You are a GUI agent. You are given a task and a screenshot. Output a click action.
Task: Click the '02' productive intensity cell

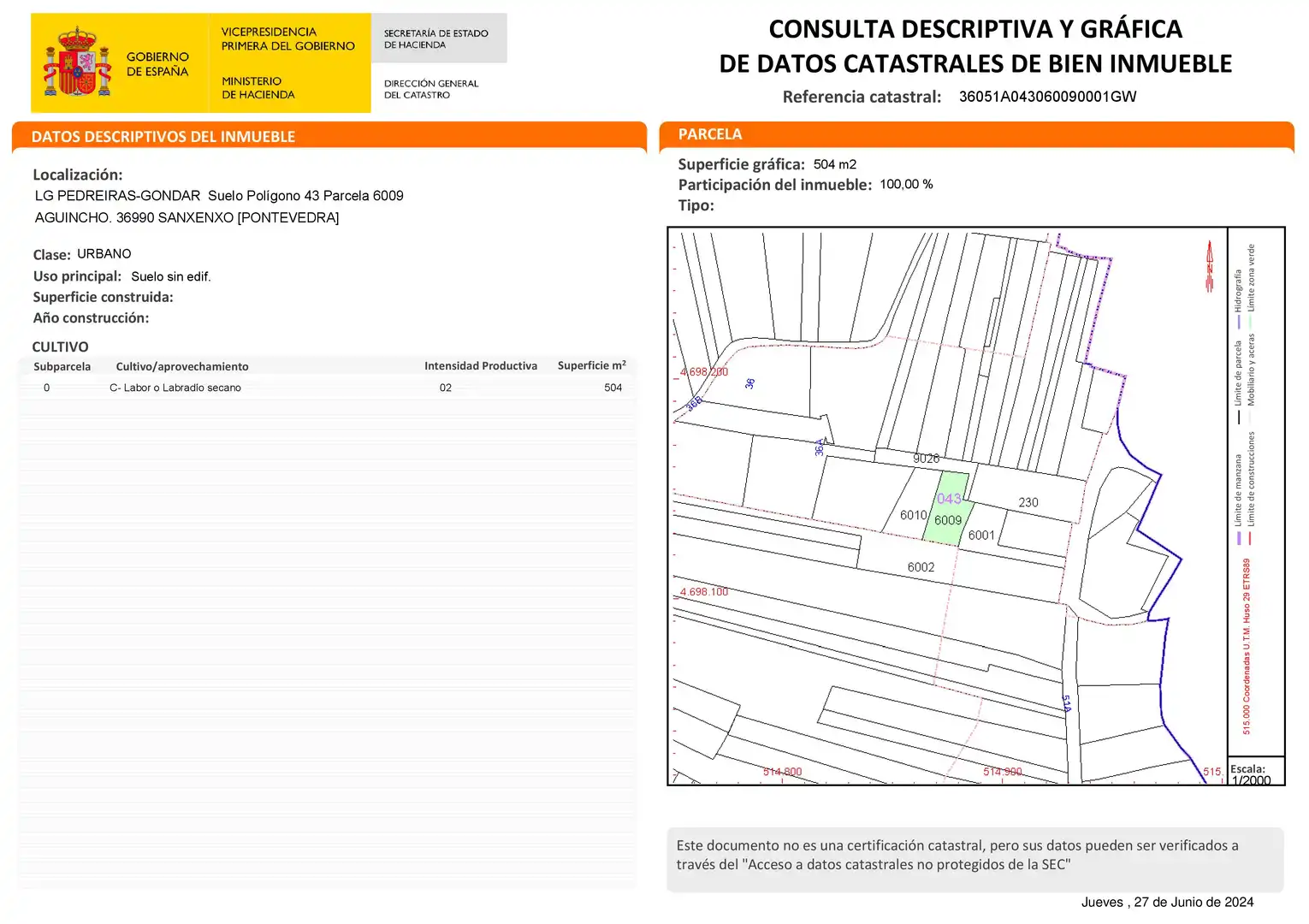pyautogui.click(x=446, y=388)
